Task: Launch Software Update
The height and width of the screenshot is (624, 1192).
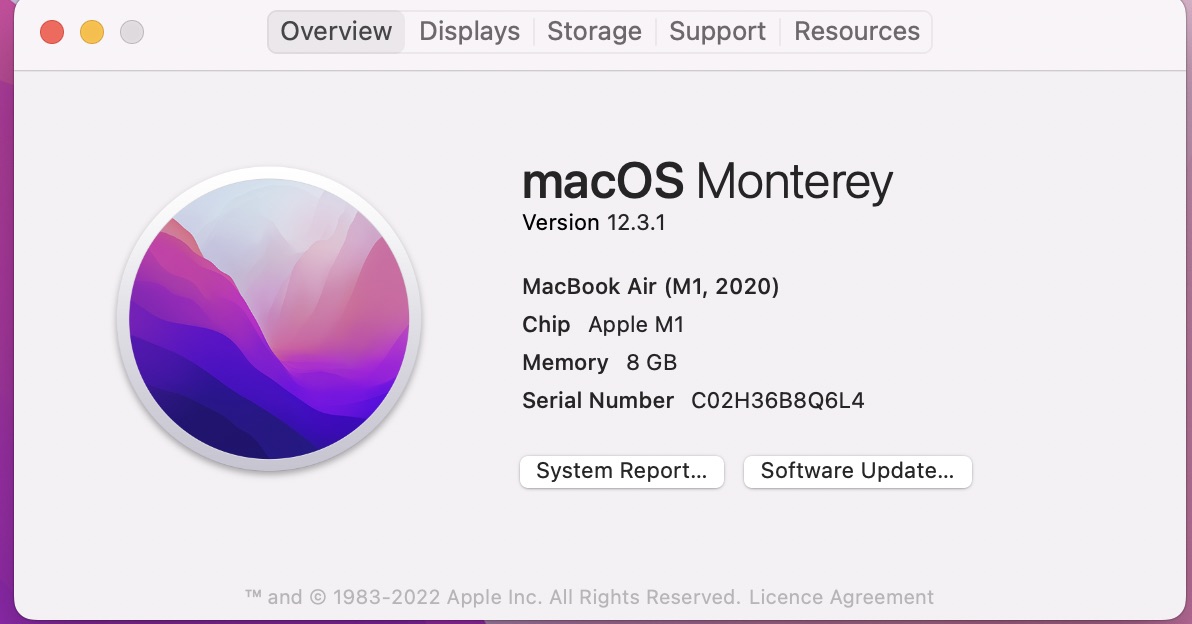Action: 857,471
